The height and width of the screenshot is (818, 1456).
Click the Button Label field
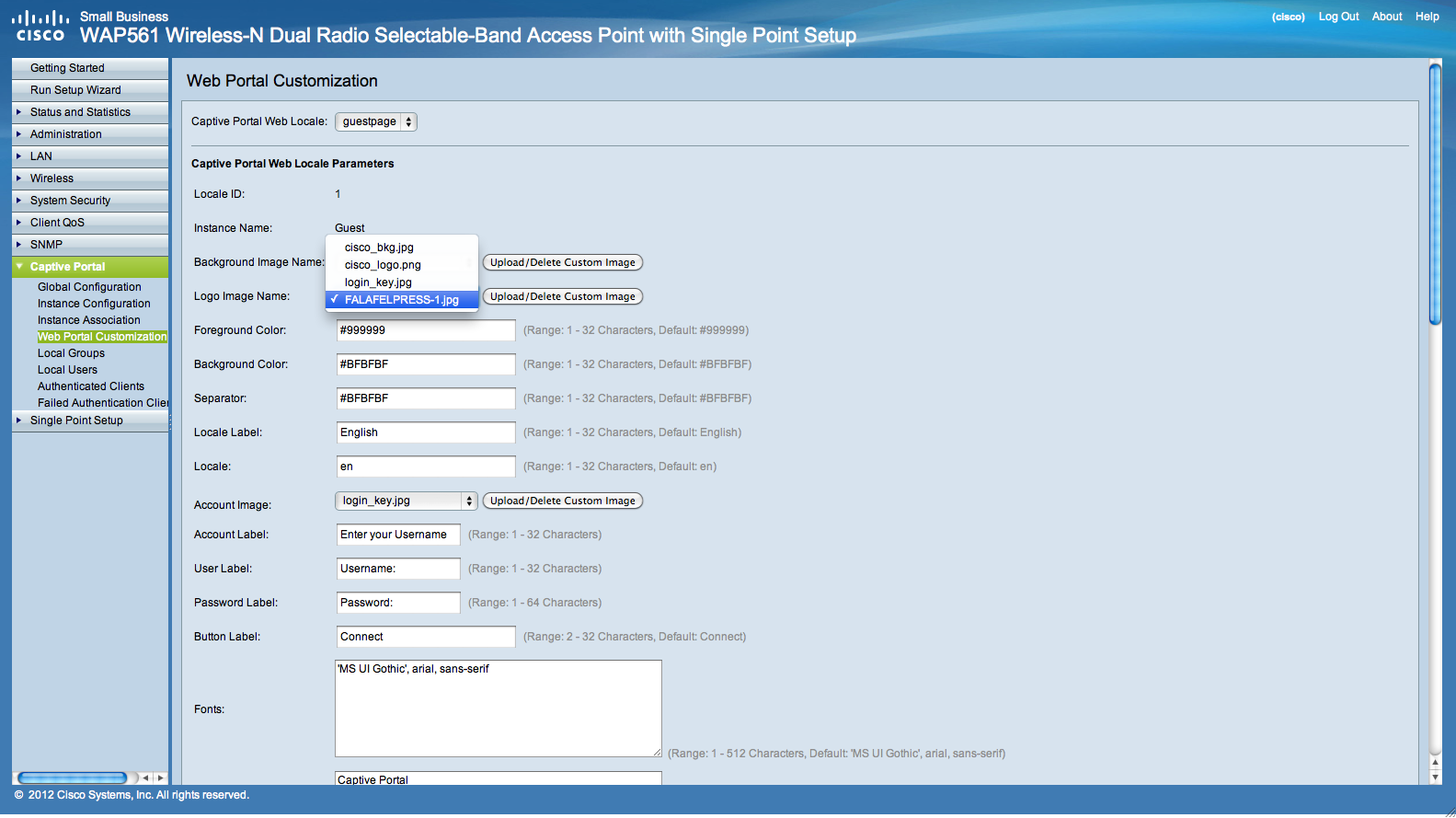click(x=426, y=637)
